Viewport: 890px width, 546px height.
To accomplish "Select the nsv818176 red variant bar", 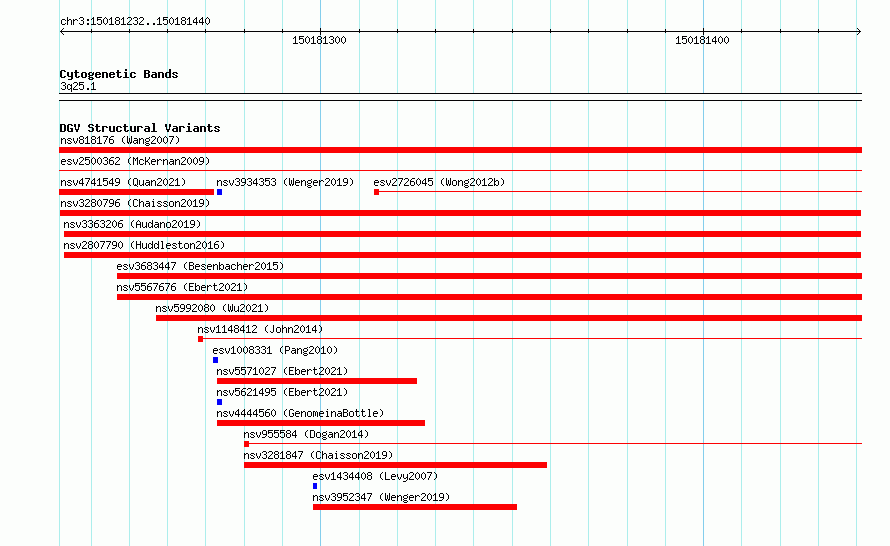I will [x=460, y=150].
